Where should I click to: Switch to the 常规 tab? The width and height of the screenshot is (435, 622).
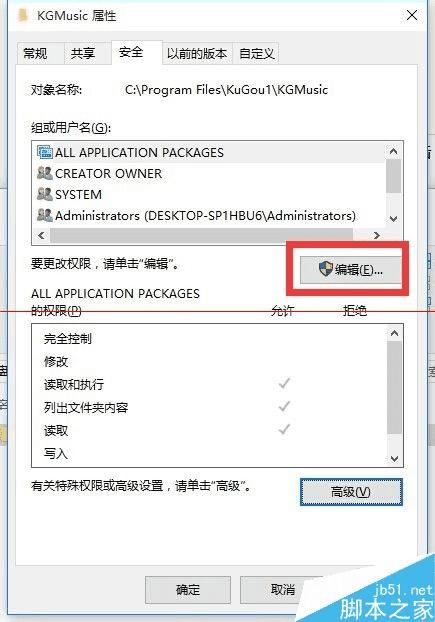coord(36,53)
